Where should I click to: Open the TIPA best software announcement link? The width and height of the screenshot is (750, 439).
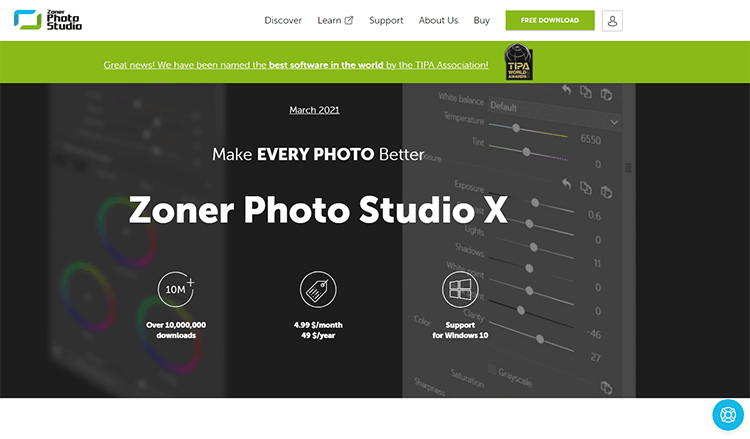click(x=296, y=65)
